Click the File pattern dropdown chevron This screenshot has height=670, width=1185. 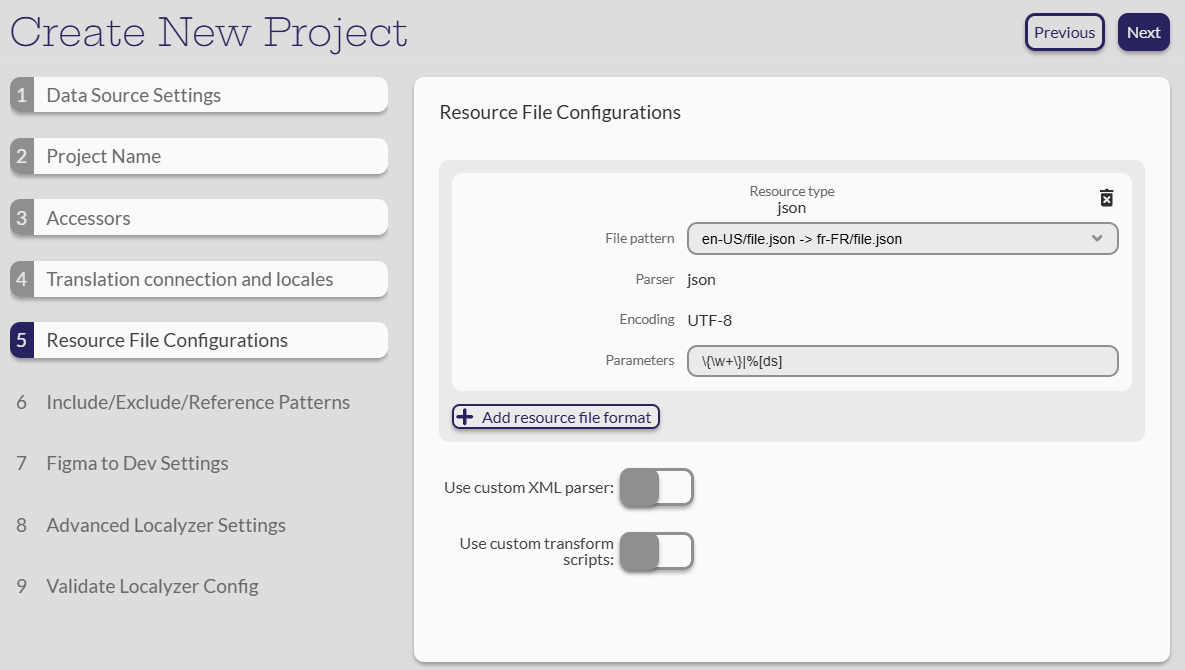pyautogui.click(x=1097, y=239)
